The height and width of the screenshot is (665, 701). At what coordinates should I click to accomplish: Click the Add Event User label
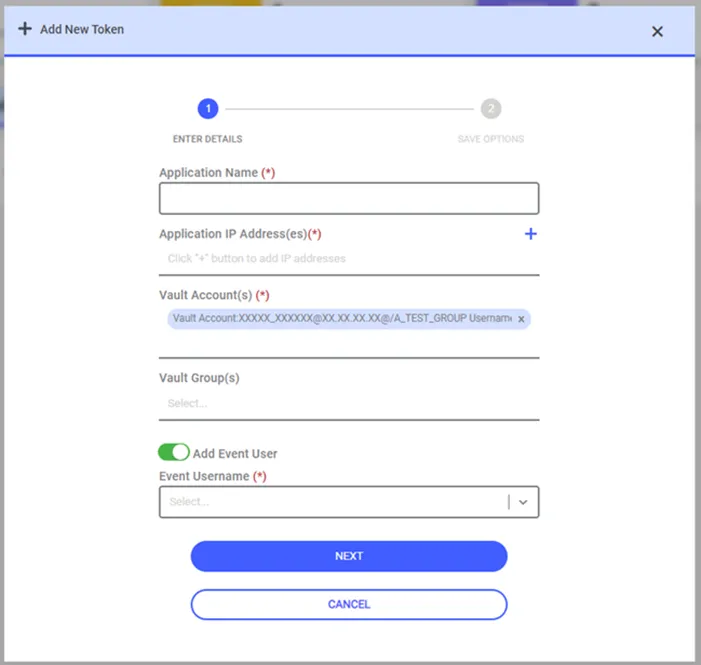tap(235, 454)
